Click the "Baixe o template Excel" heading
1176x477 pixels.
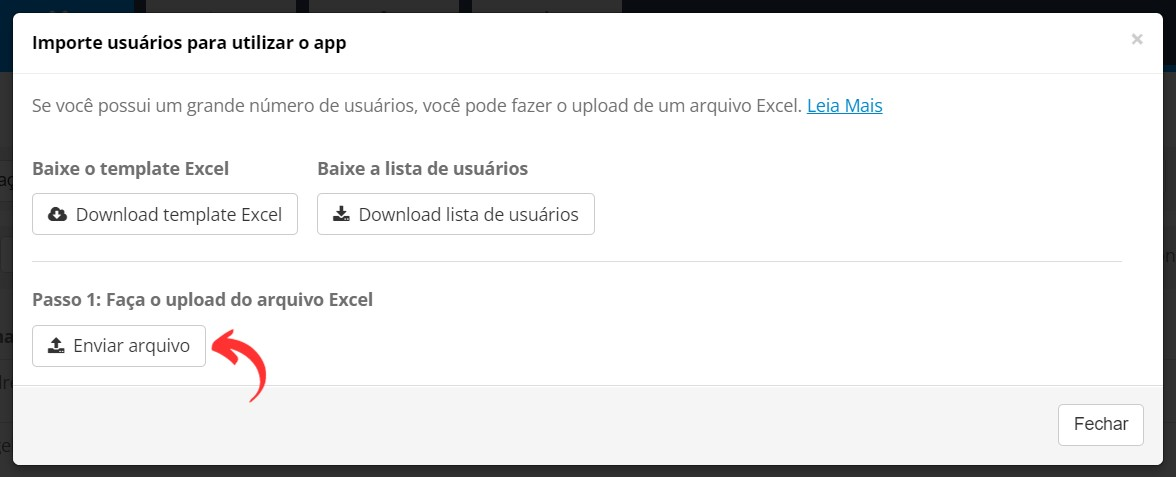click(x=130, y=170)
